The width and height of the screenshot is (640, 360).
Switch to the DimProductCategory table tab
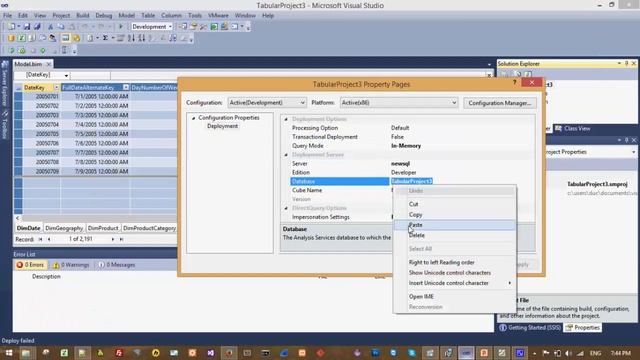pyautogui.click(x=149, y=228)
